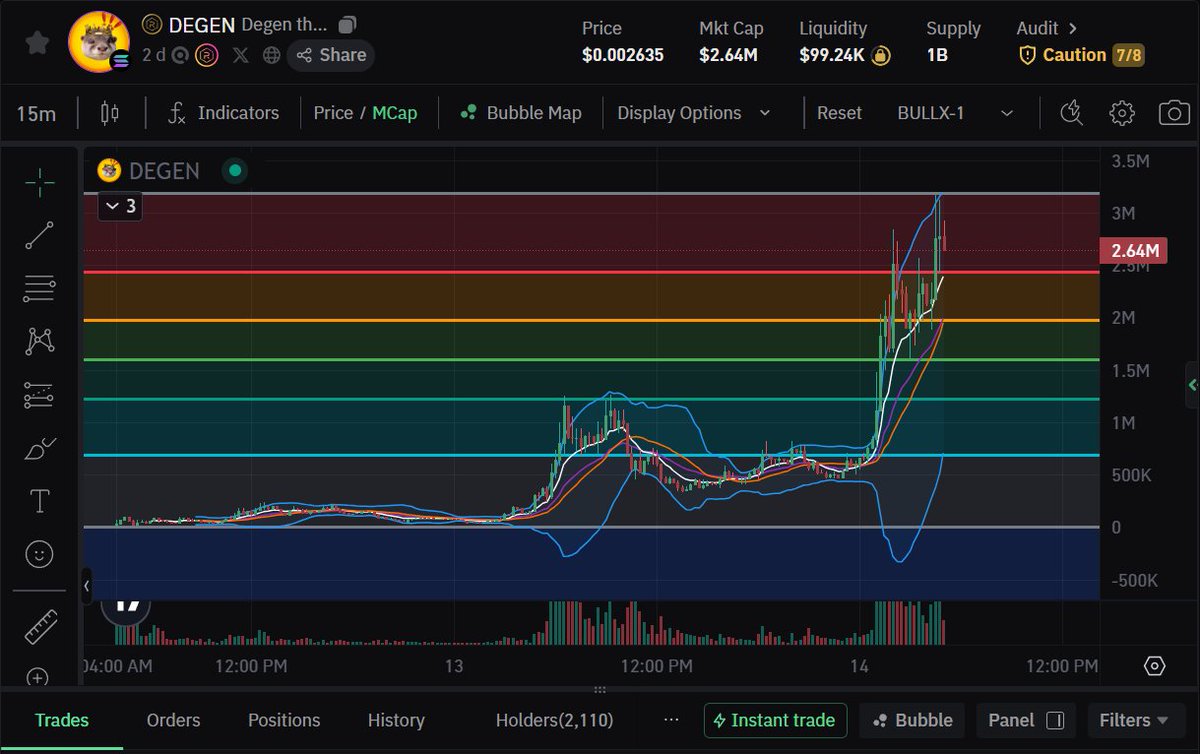Select the pattern drawing tool
The image size is (1200, 754).
click(39, 342)
